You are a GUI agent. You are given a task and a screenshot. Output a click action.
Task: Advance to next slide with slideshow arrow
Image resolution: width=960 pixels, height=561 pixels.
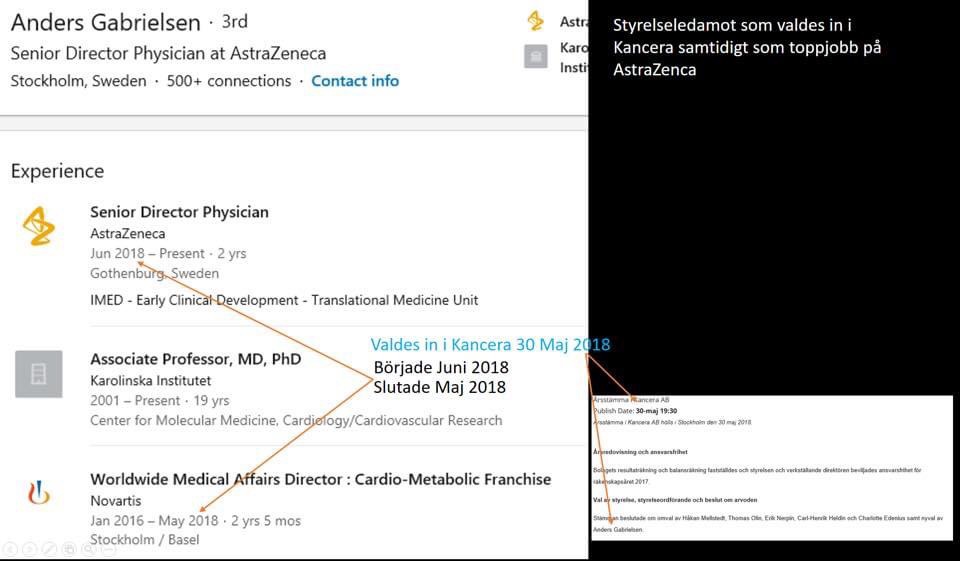tap(29, 549)
